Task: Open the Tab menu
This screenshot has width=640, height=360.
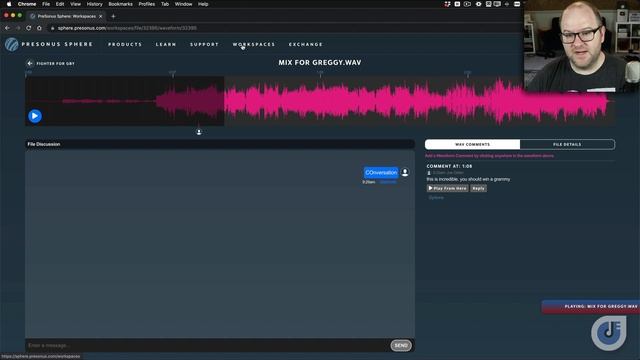Action: tap(165, 4)
